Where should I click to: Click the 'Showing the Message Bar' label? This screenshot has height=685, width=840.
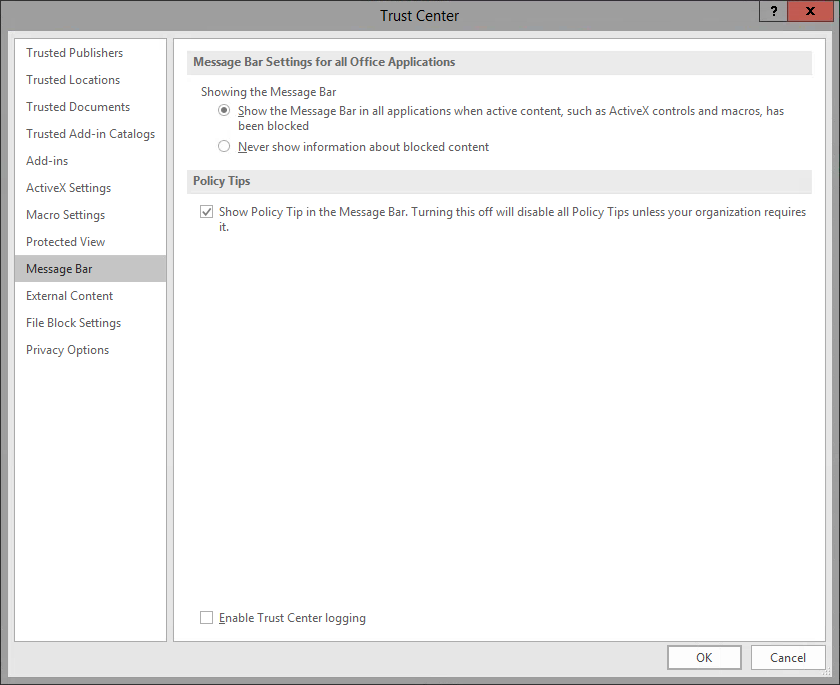268,92
